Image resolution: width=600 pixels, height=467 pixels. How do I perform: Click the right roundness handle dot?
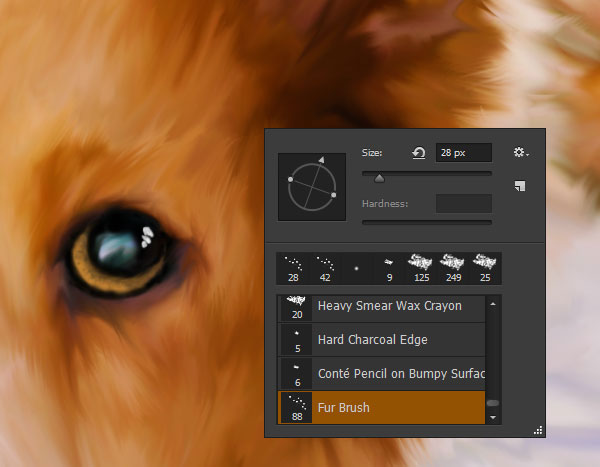(334, 195)
